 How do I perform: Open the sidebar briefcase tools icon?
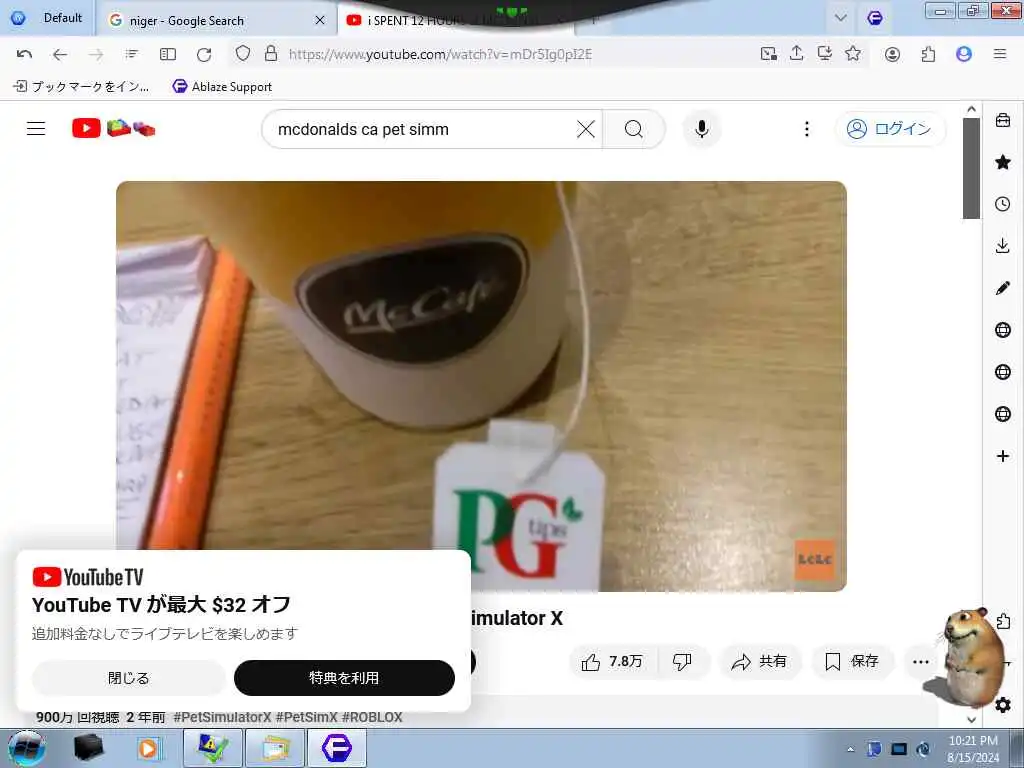[x=1003, y=120]
